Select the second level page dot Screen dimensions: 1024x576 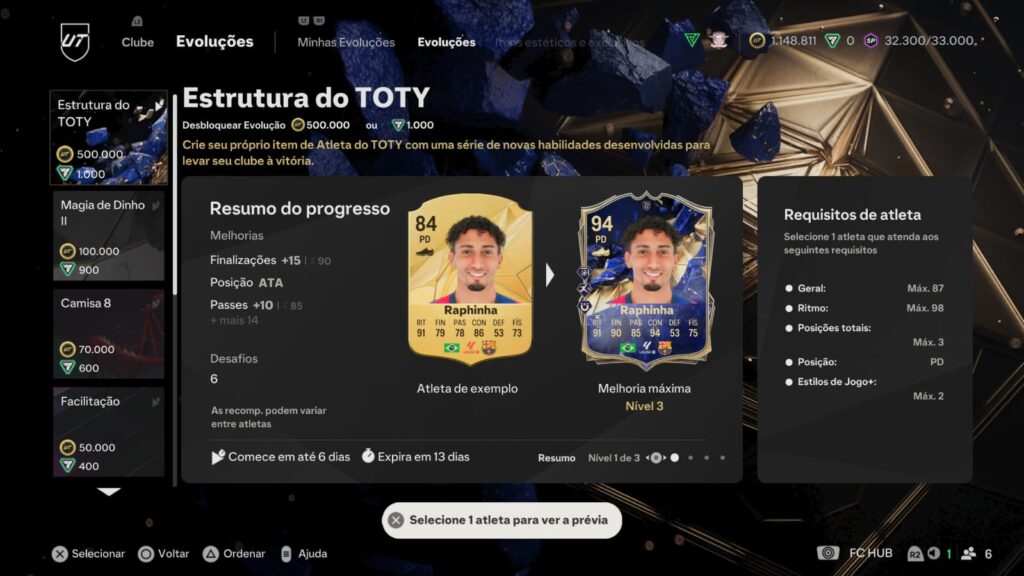click(690, 458)
